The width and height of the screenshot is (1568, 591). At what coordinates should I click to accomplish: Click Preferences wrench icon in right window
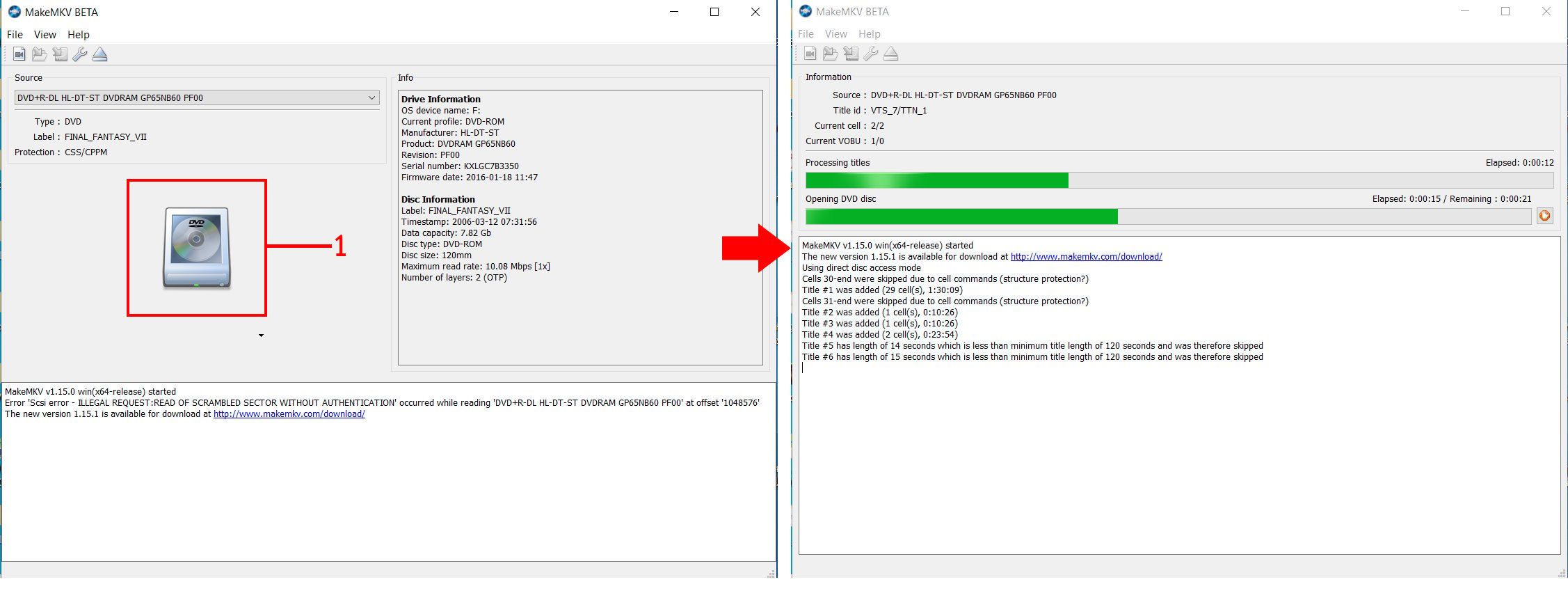pyautogui.click(x=871, y=54)
